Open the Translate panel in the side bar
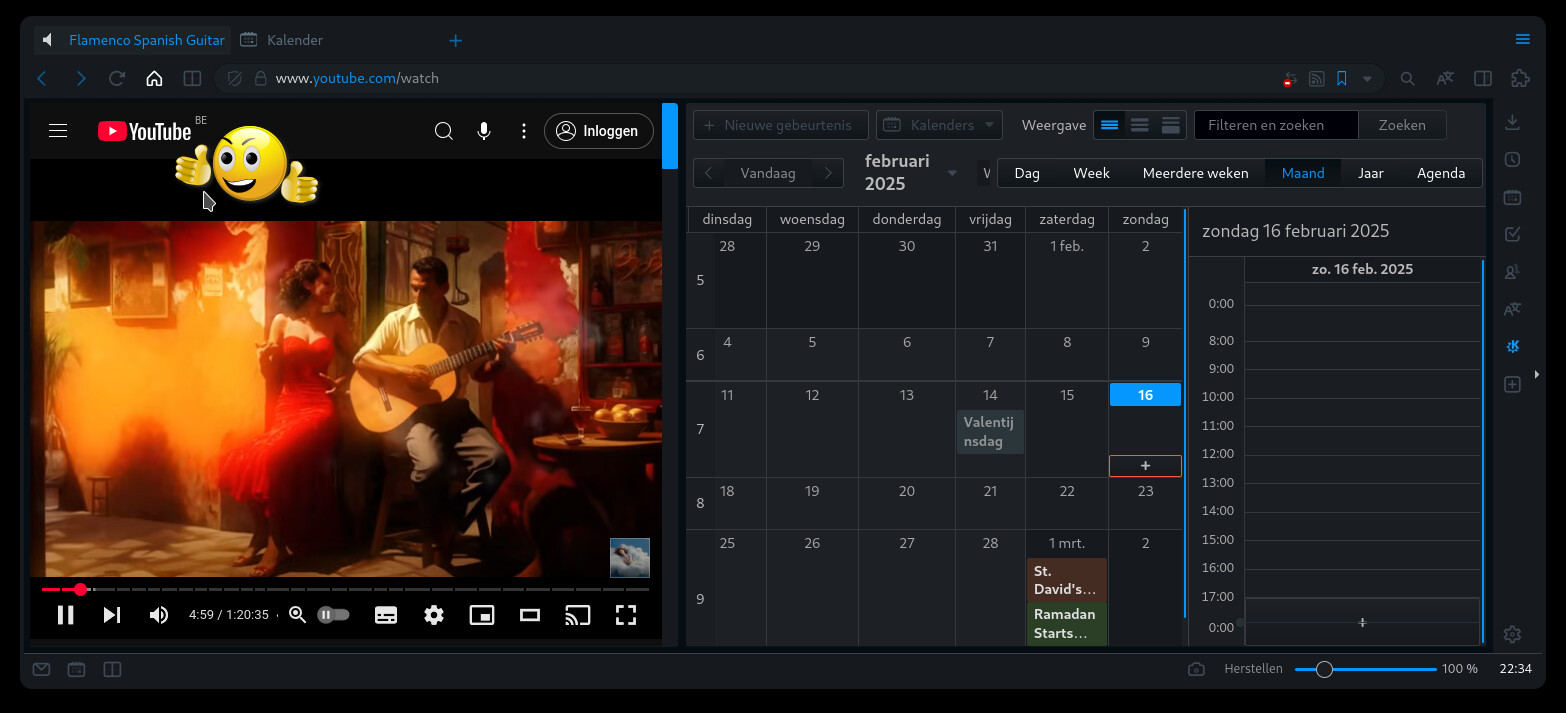This screenshot has width=1566, height=713. click(1513, 309)
